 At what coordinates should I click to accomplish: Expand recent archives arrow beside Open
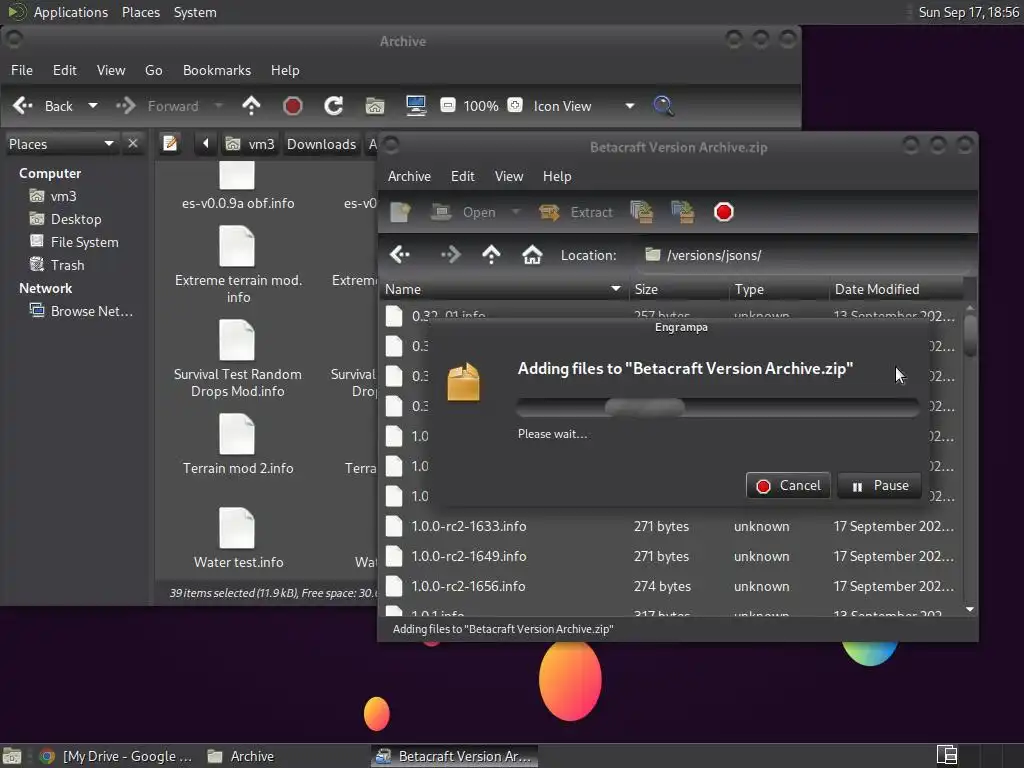(515, 212)
